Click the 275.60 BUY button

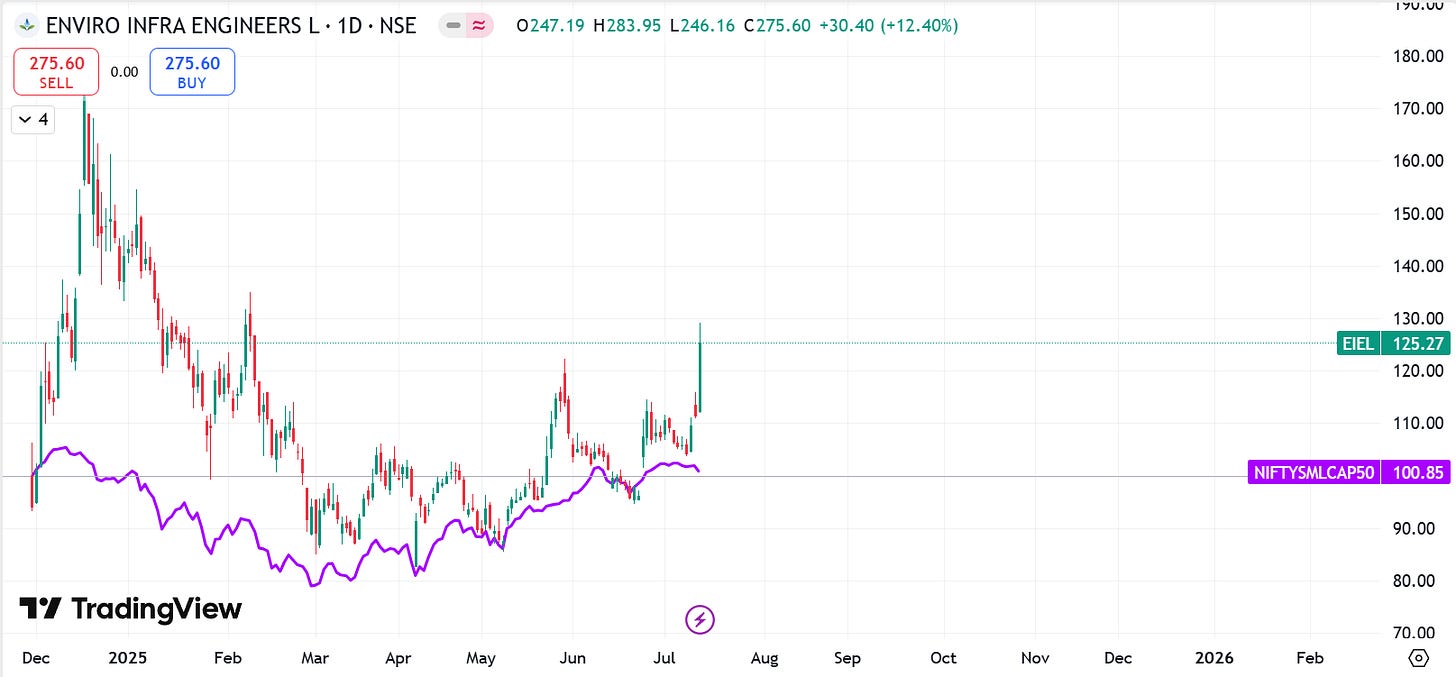[192, 72]
